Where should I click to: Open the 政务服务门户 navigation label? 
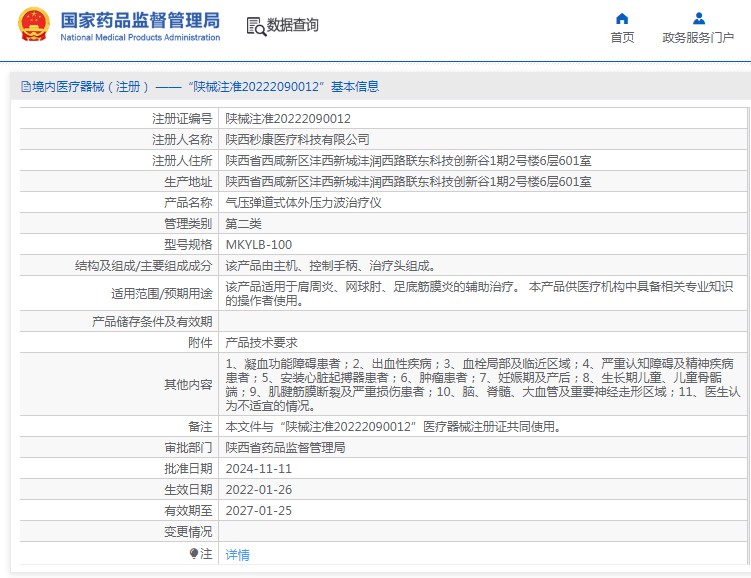698,38
